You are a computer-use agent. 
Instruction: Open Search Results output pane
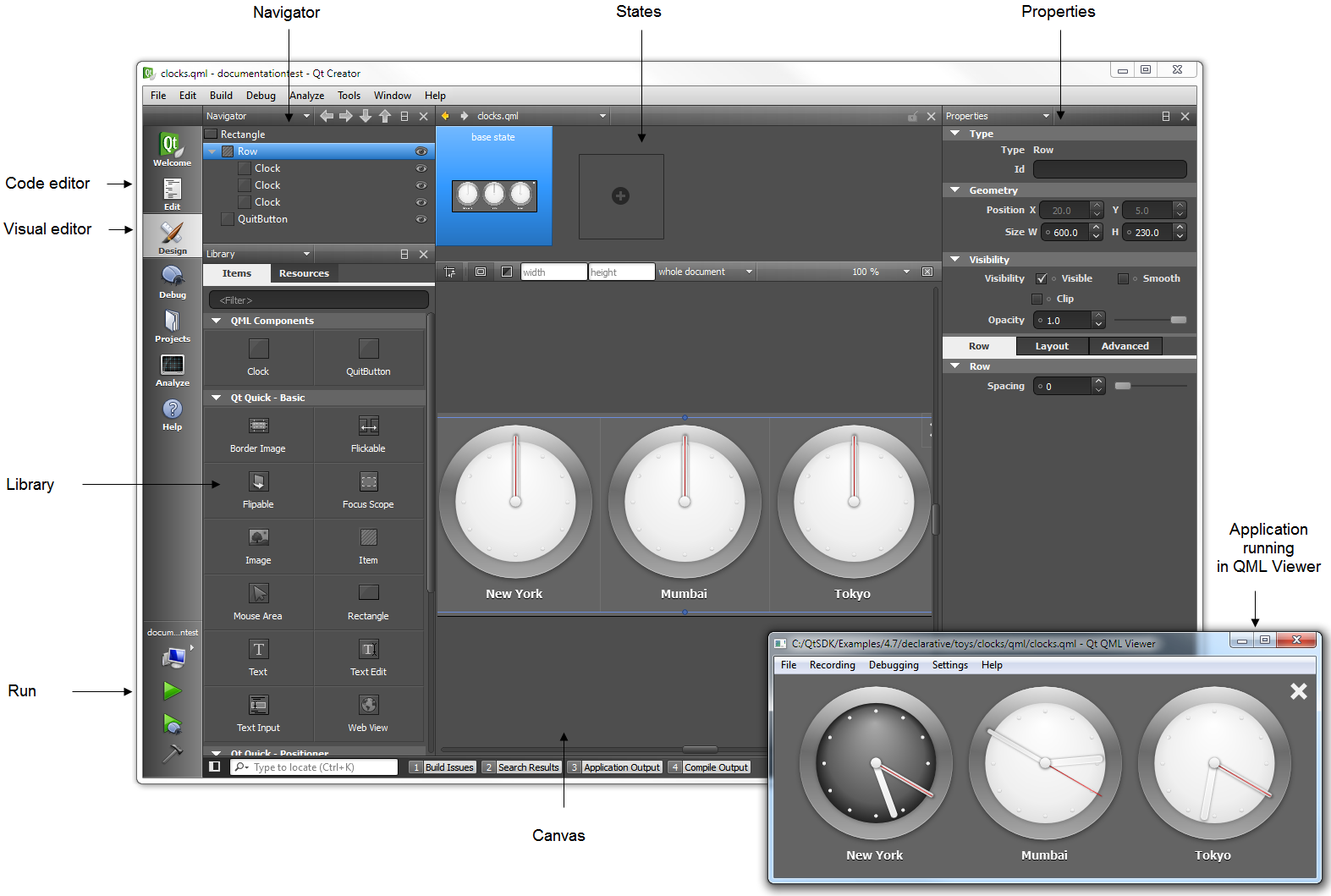tap(521, 767)
